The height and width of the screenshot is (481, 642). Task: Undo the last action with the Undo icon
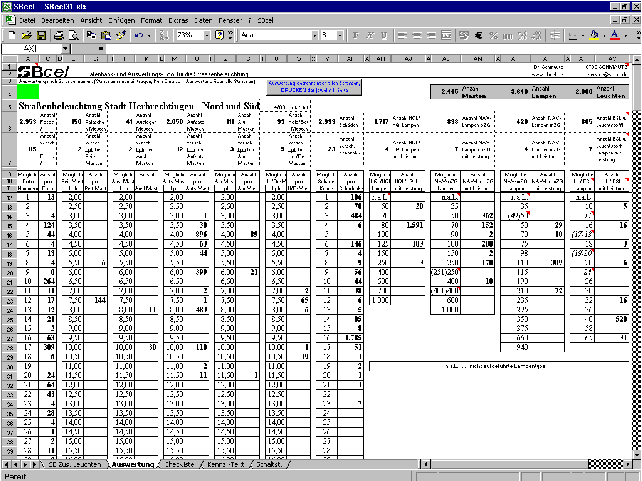tap(139, 36)
